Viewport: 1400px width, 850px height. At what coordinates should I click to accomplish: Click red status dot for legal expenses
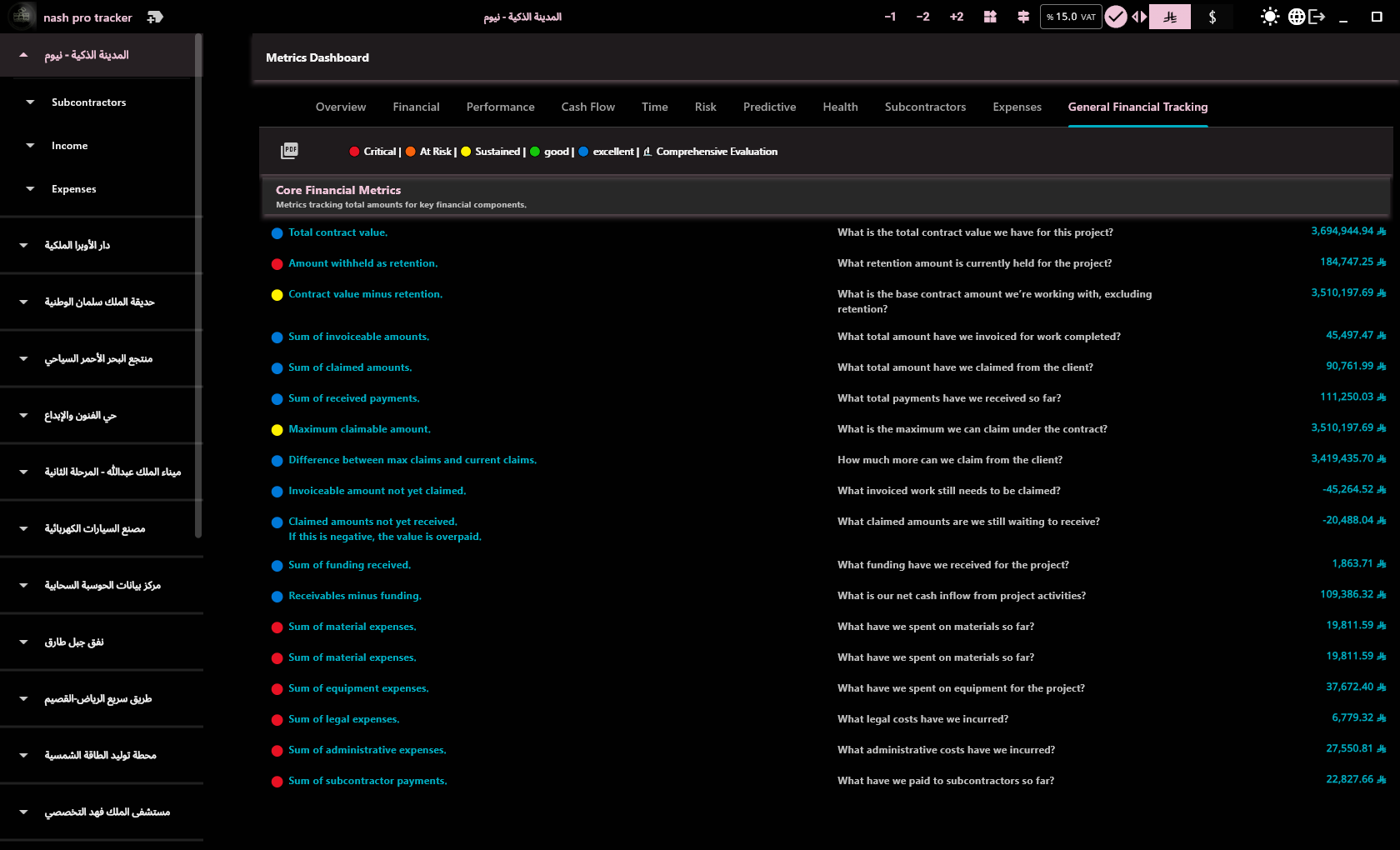point(277,720)
